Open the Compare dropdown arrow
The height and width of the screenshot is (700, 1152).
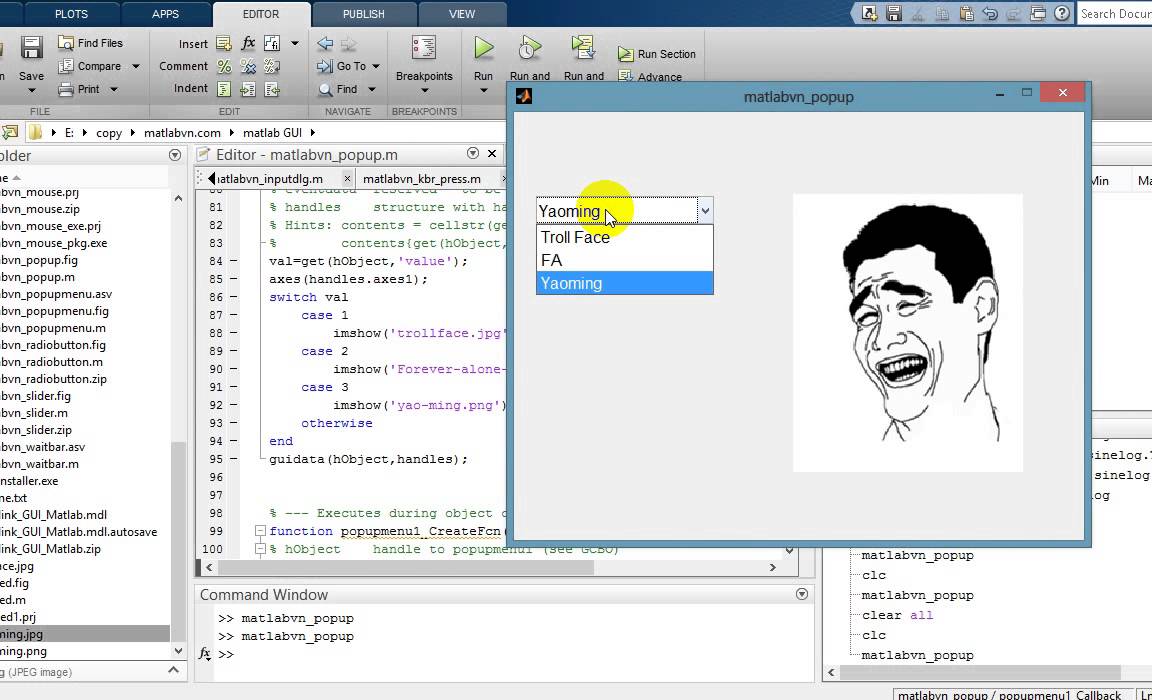(x=136, y=66)
